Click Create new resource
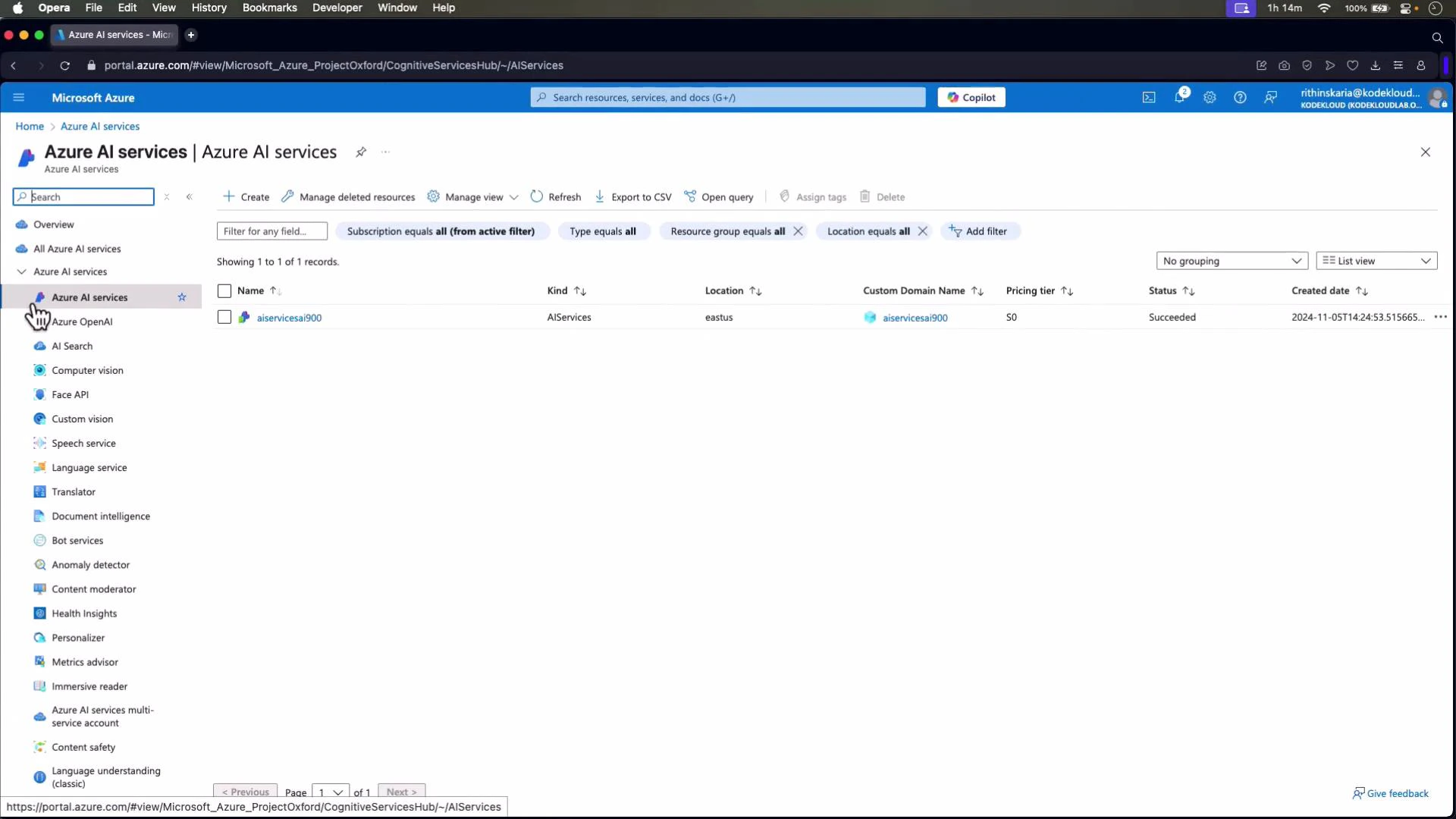 coord(246,197)
